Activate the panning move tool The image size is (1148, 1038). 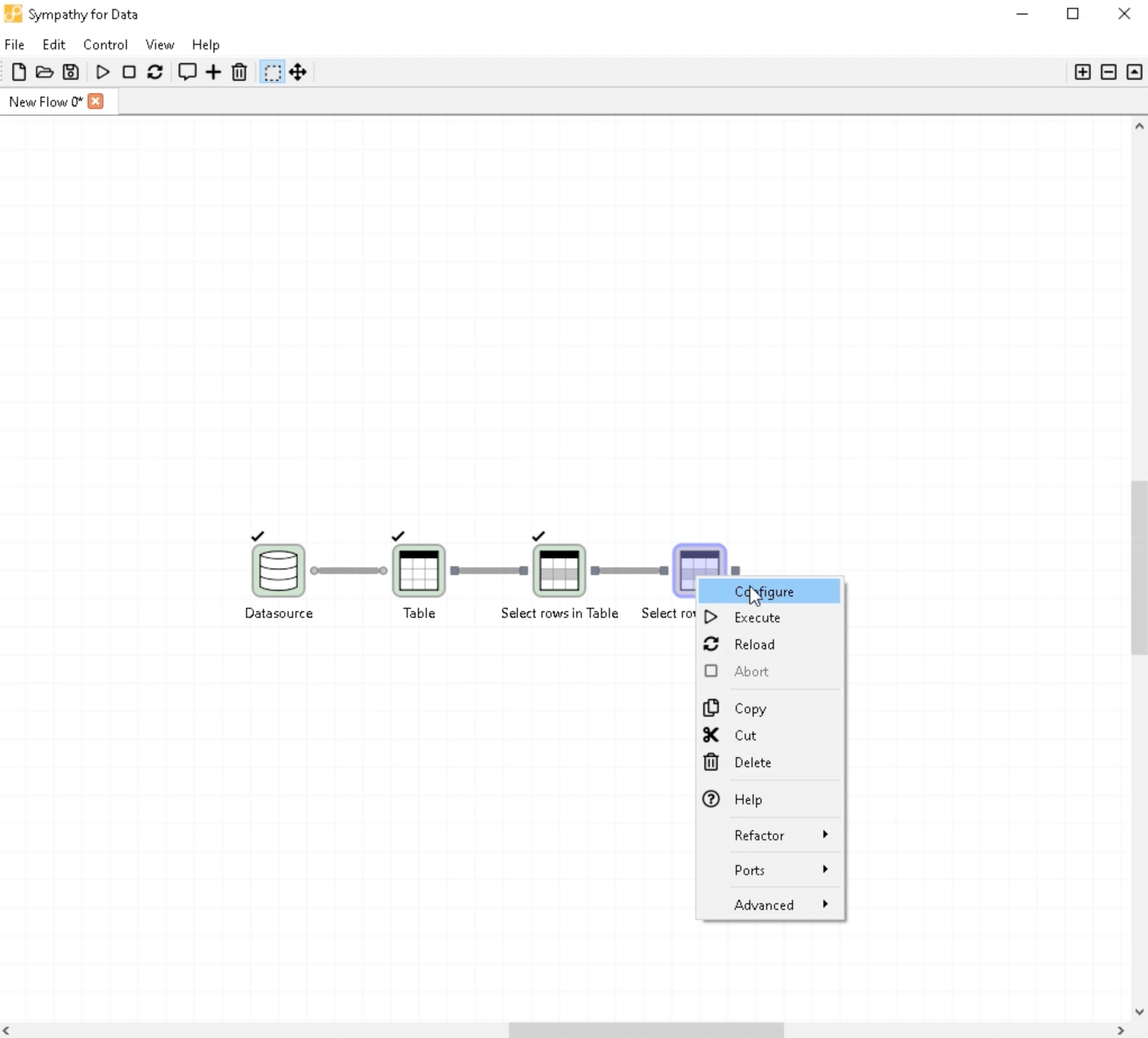coord(298,72)
